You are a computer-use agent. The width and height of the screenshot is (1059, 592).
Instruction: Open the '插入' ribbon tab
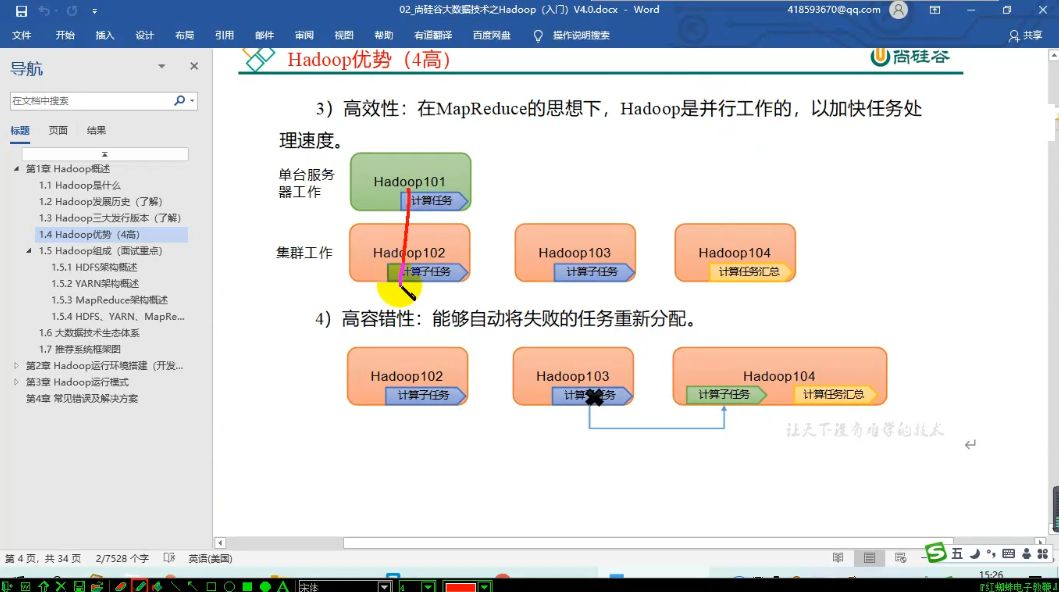104,35
